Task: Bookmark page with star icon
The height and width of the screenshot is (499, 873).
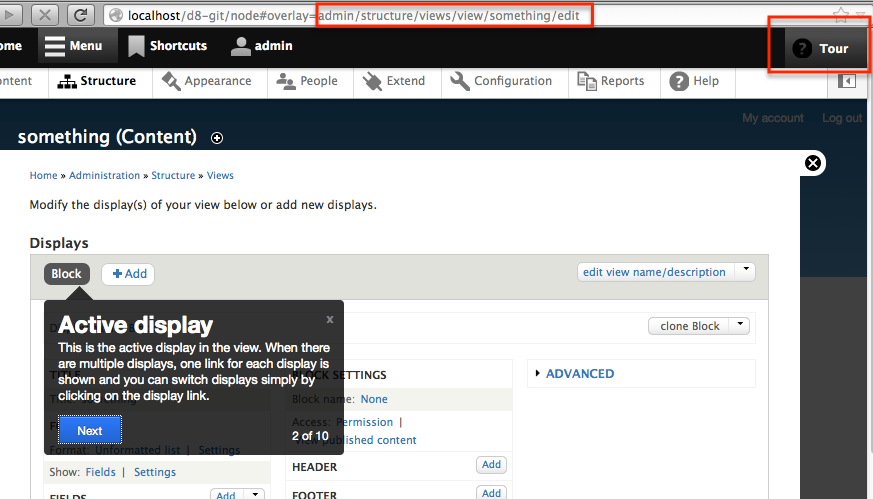Action: [841, 15]
